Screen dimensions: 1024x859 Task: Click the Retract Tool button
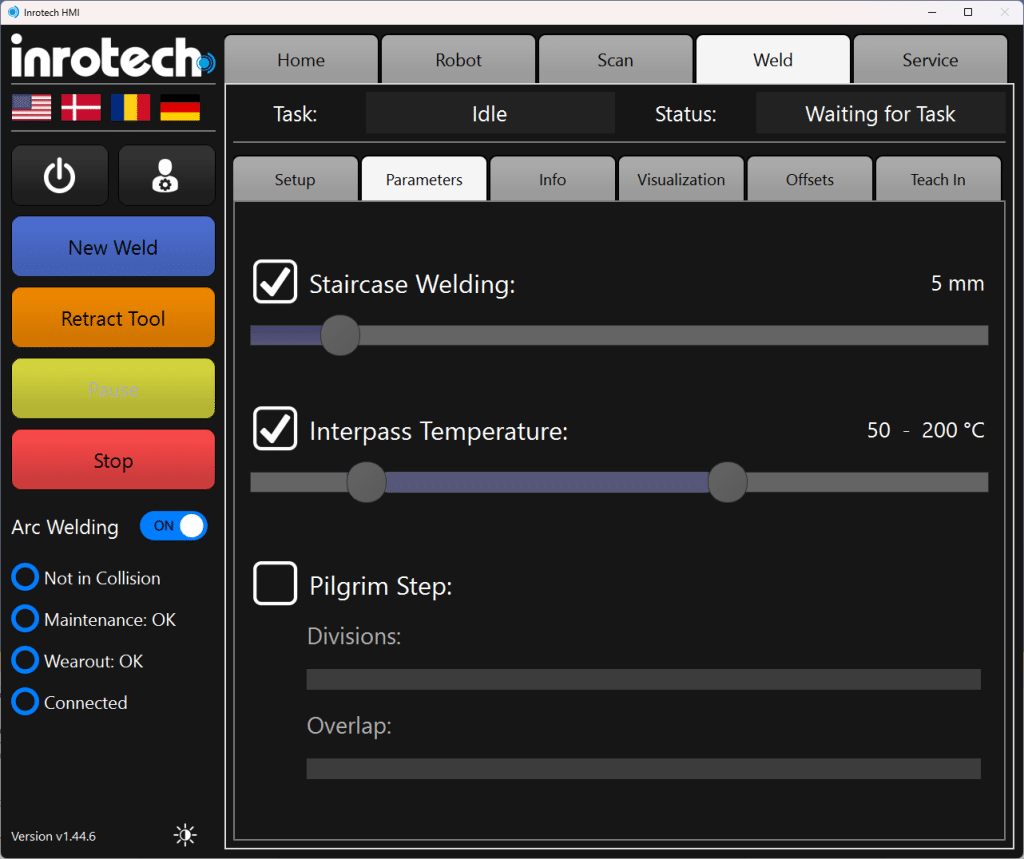click(113, 318)
